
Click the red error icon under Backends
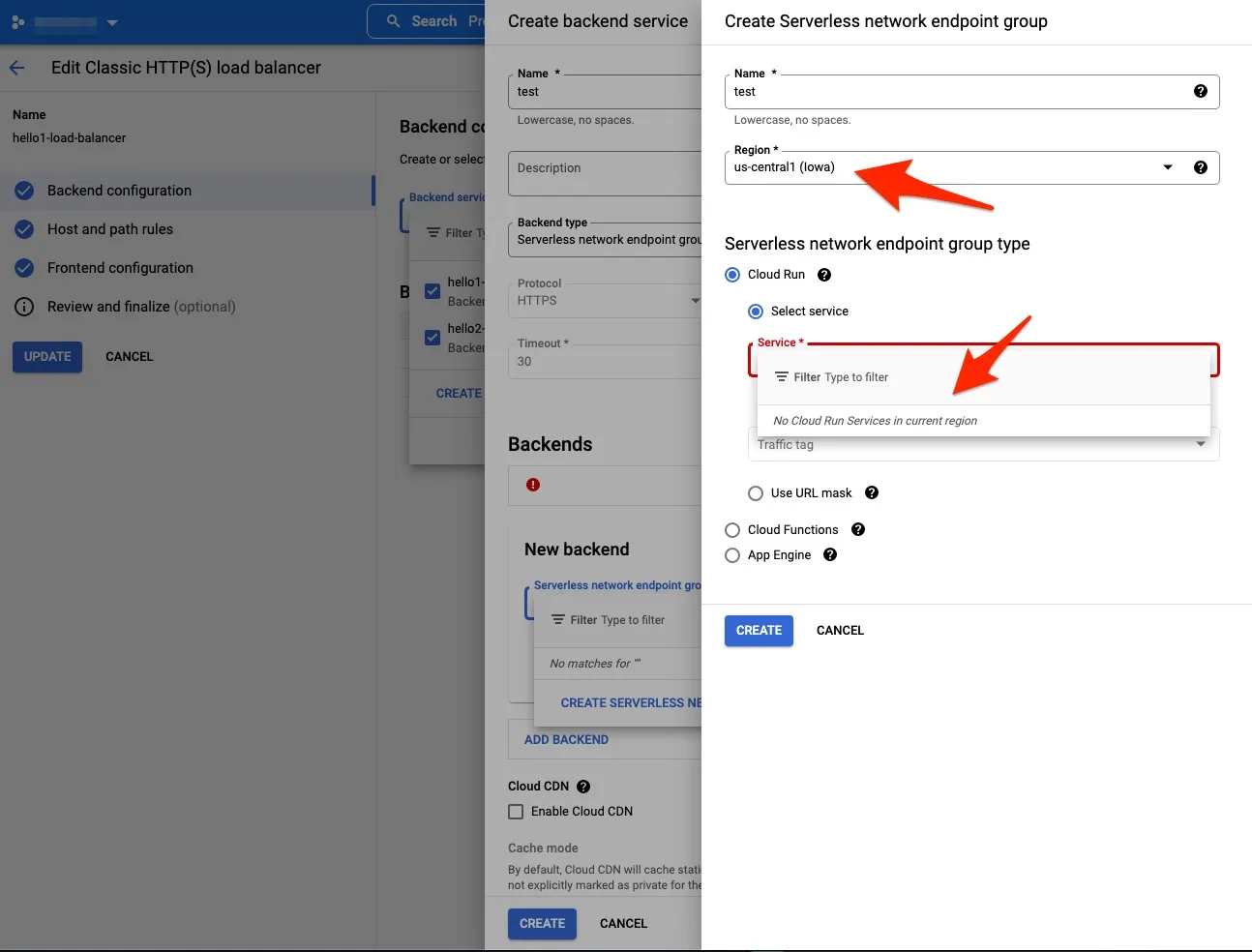coord(533,485)
